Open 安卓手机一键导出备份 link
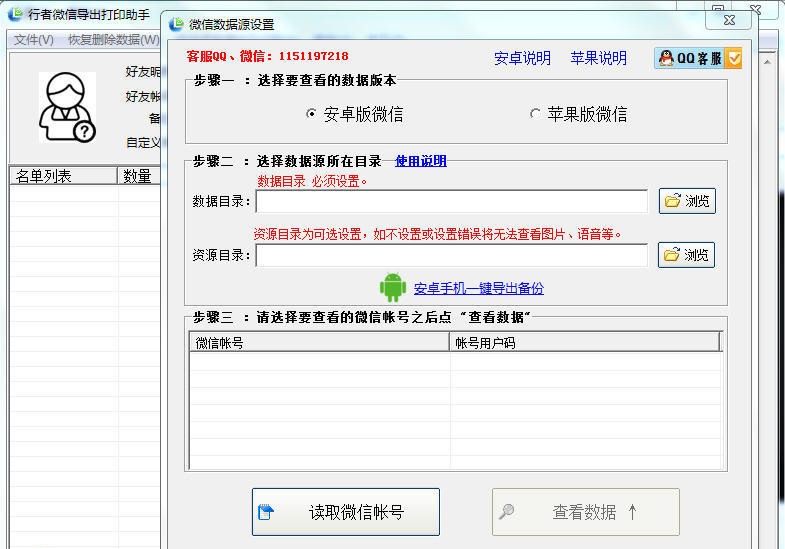Screen dimensions: 785x549 tap(479, 288)
